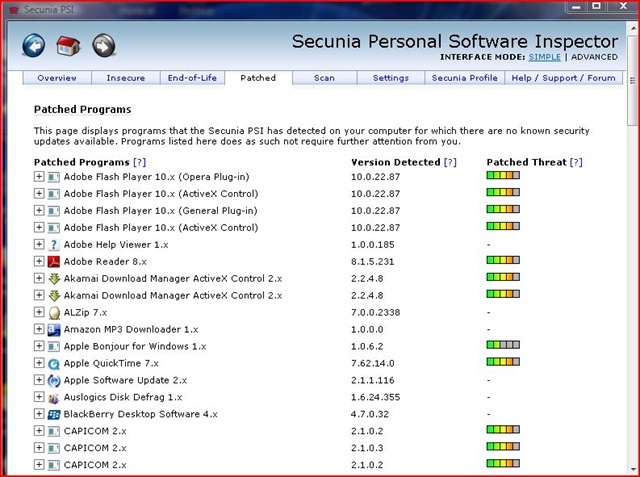Click the Apple Bonjour for Windows icon
640x477 pixels.
(53, 346)
